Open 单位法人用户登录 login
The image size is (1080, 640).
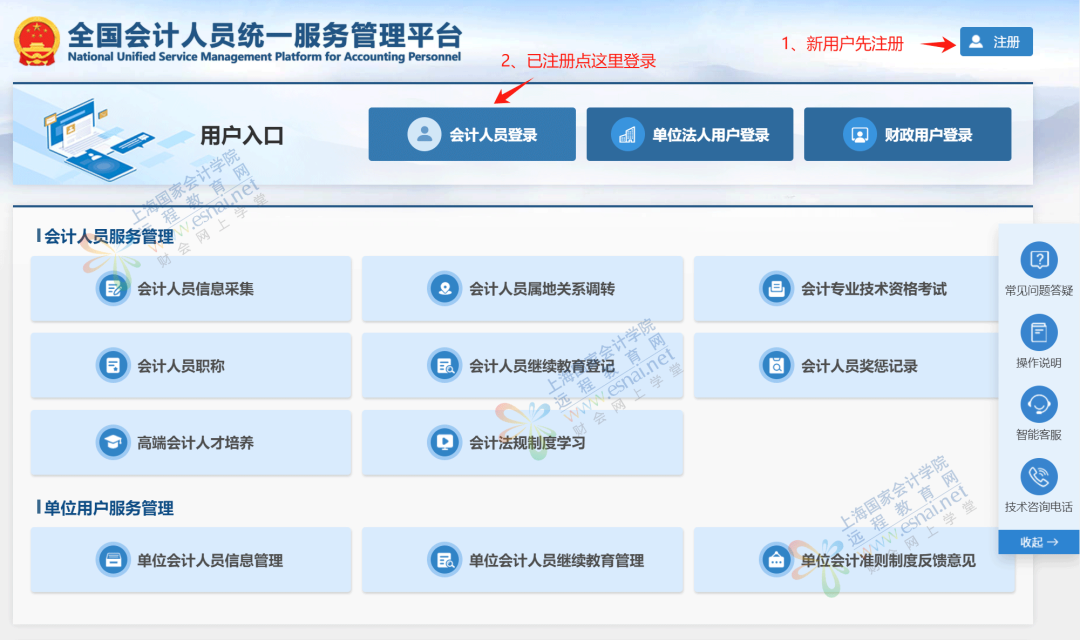[x=689, y=134]
